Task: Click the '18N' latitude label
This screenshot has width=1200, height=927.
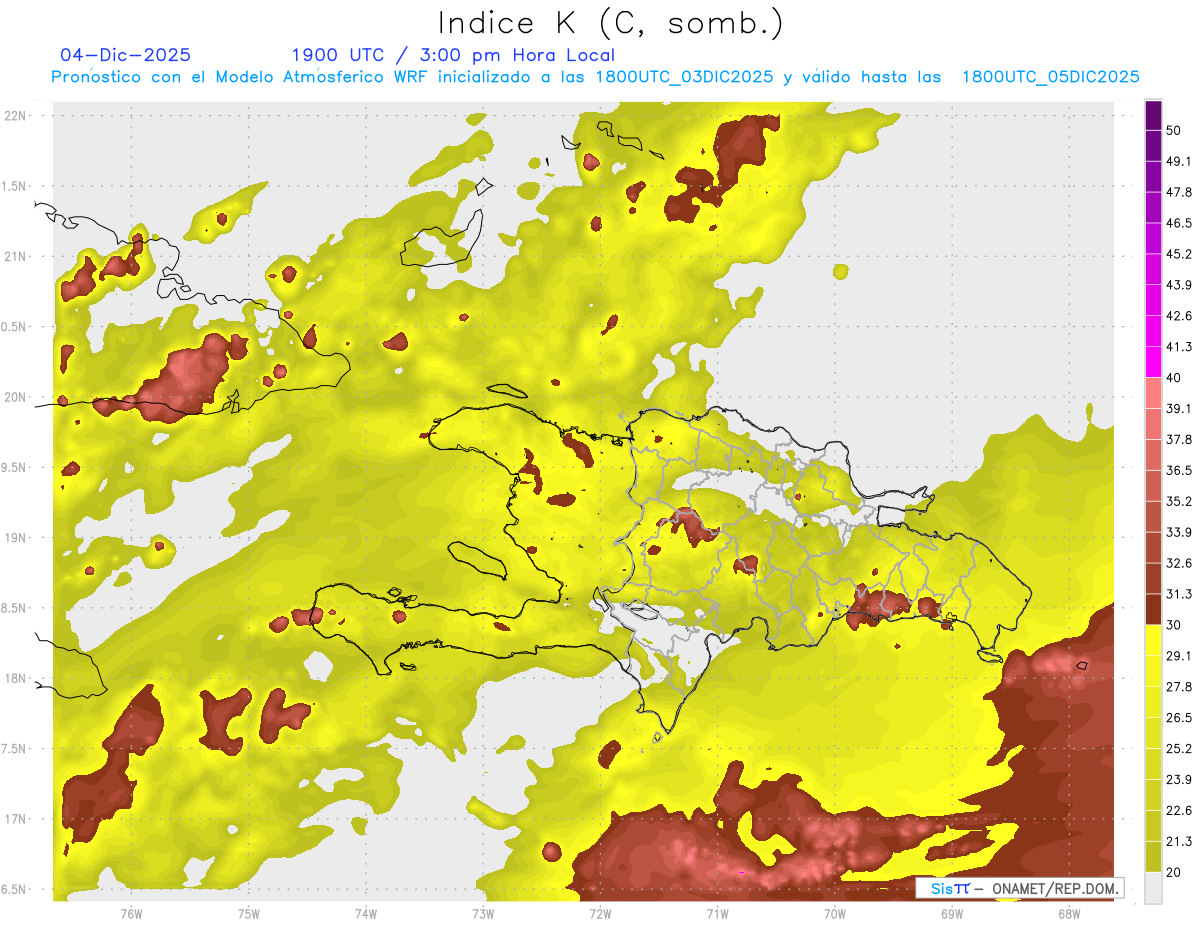Action: [x=16, y=678]
